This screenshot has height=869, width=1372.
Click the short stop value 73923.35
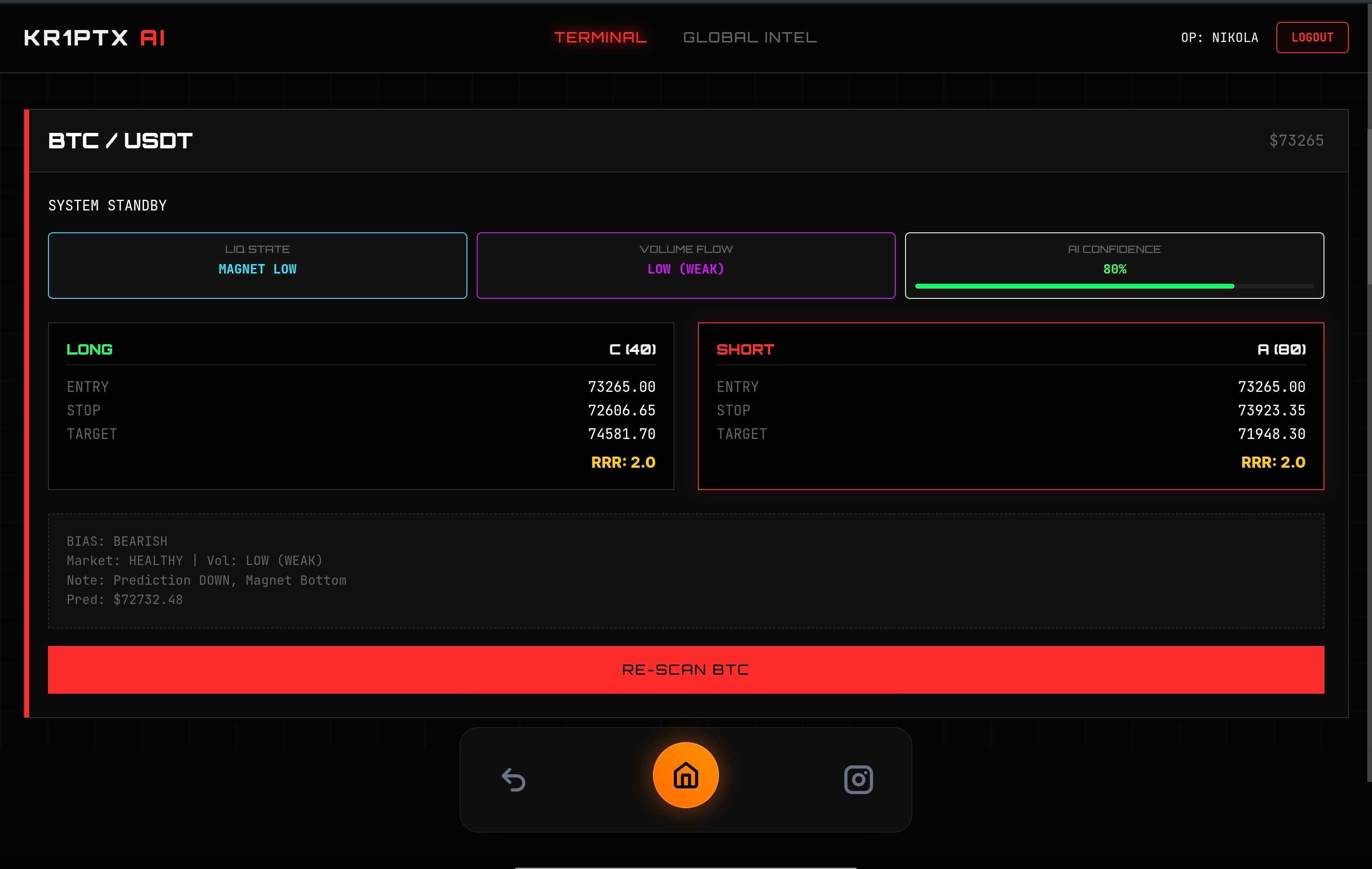(x=1272, y=410)
